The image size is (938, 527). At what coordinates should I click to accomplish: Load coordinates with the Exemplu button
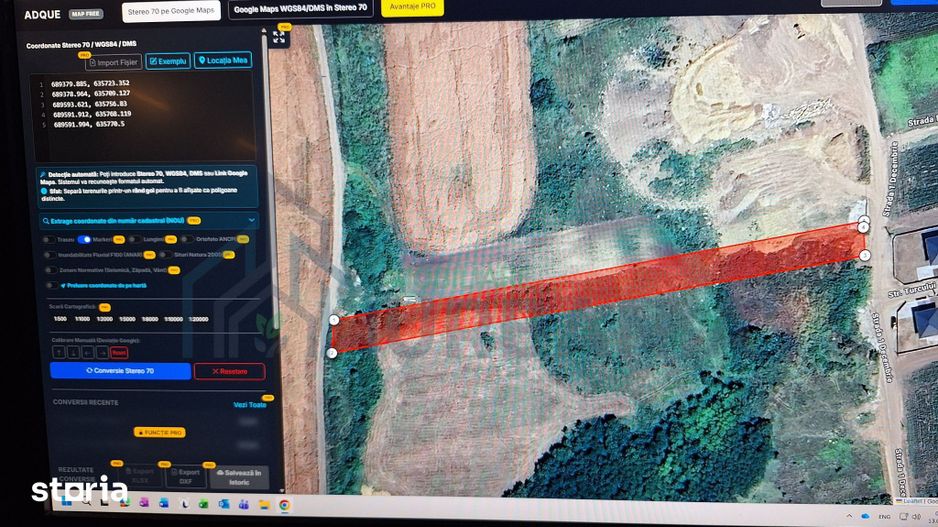[x=168, y=61]
